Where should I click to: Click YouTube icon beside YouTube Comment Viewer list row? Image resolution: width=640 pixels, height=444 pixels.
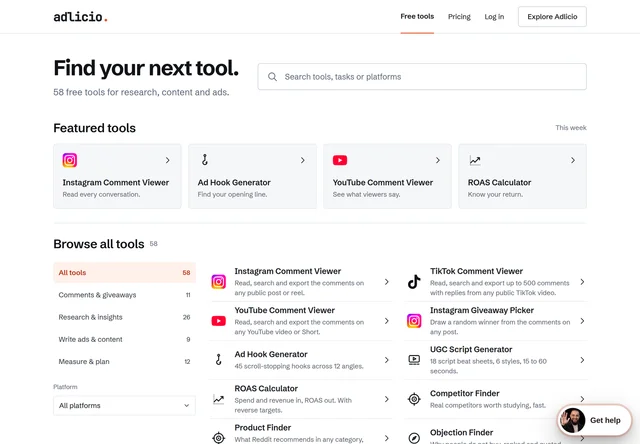pyautogui.click(x=219, y=321)
